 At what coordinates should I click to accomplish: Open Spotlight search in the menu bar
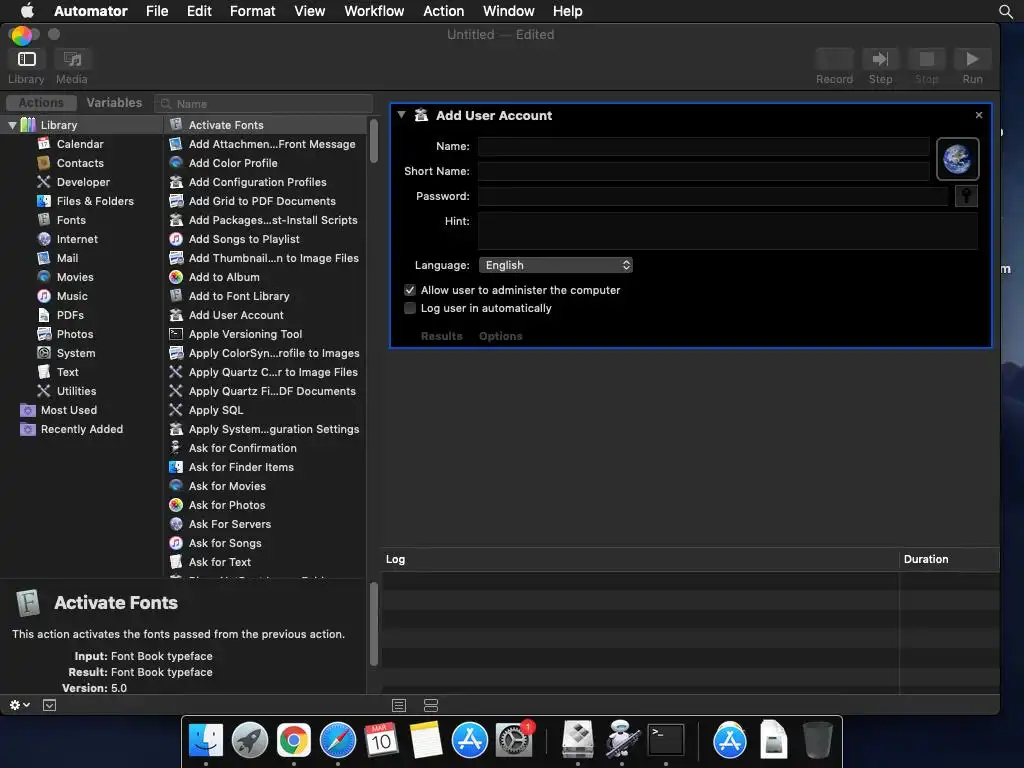(x=1006, y=11)
